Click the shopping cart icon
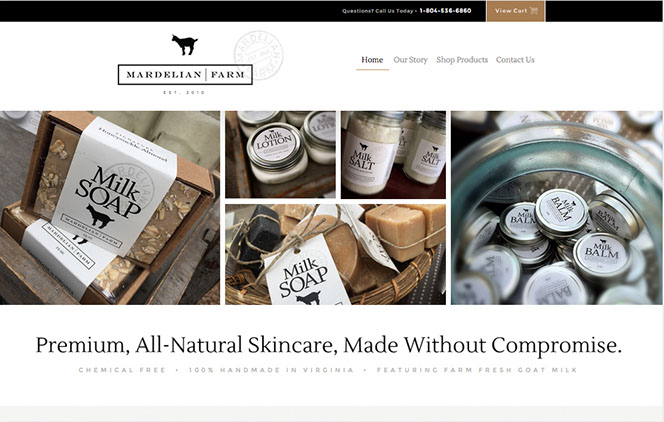664x422 pixels. [x=534, y=11]
